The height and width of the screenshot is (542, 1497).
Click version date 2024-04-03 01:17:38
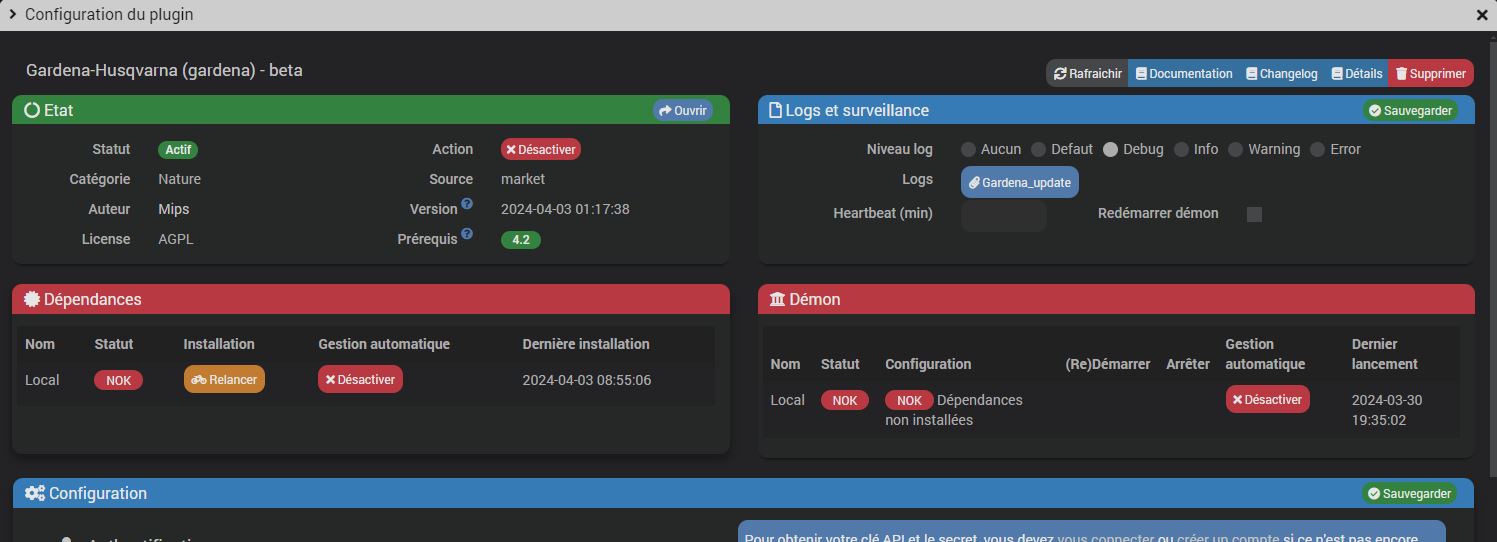click(565, 209)
